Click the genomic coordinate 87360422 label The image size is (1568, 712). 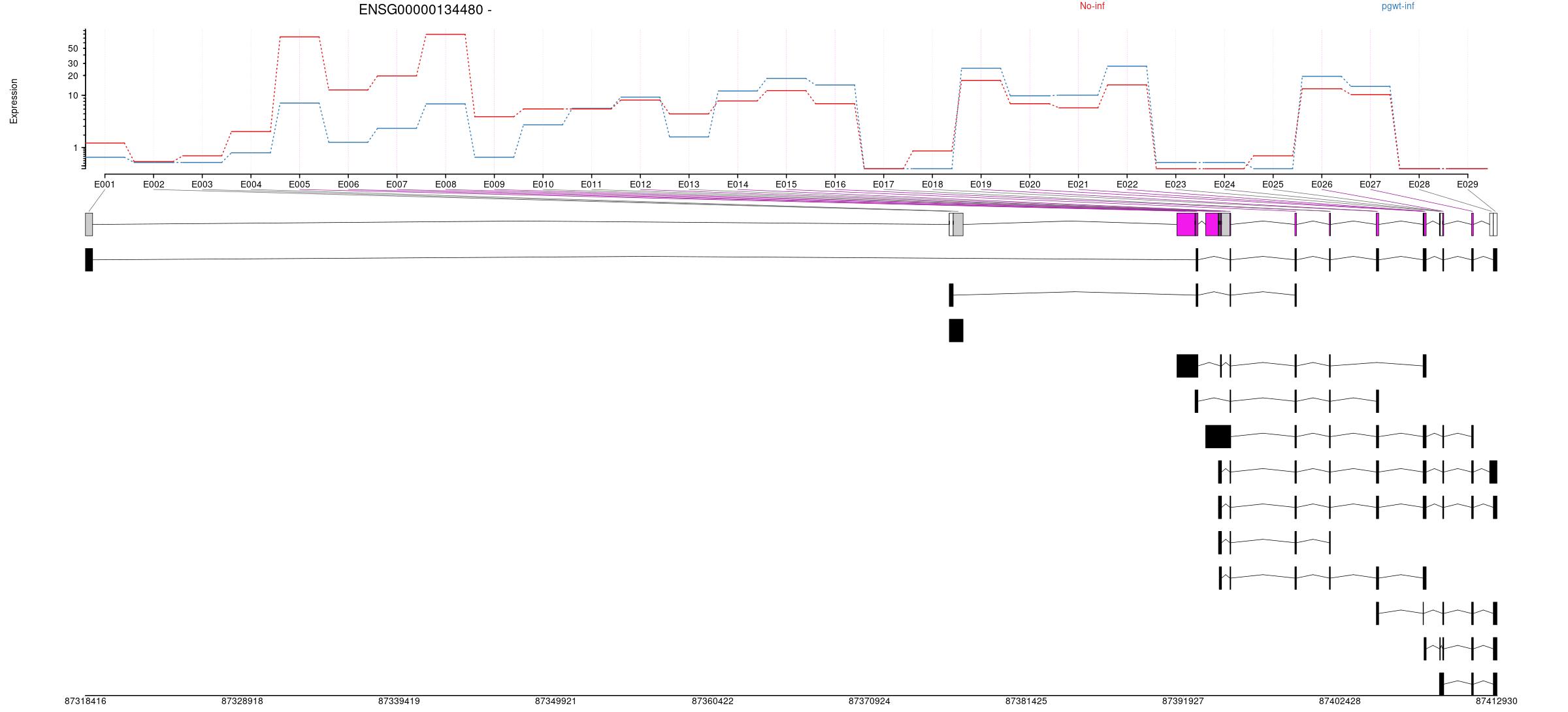712,702
